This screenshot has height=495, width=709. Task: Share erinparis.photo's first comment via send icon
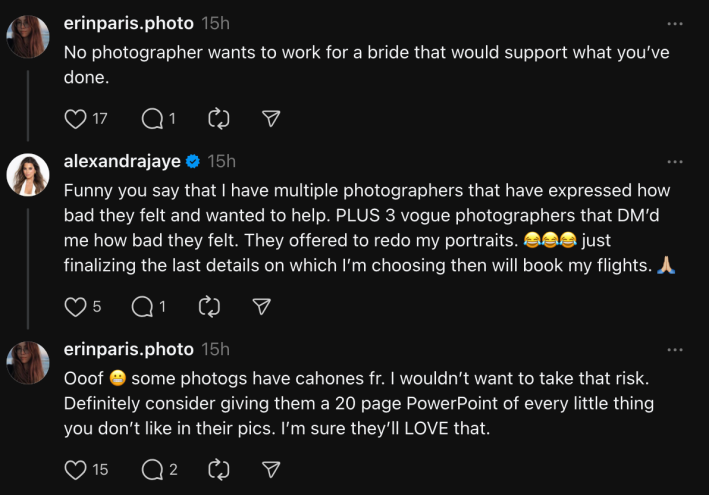pyautogui.click(x=270, y=118)
